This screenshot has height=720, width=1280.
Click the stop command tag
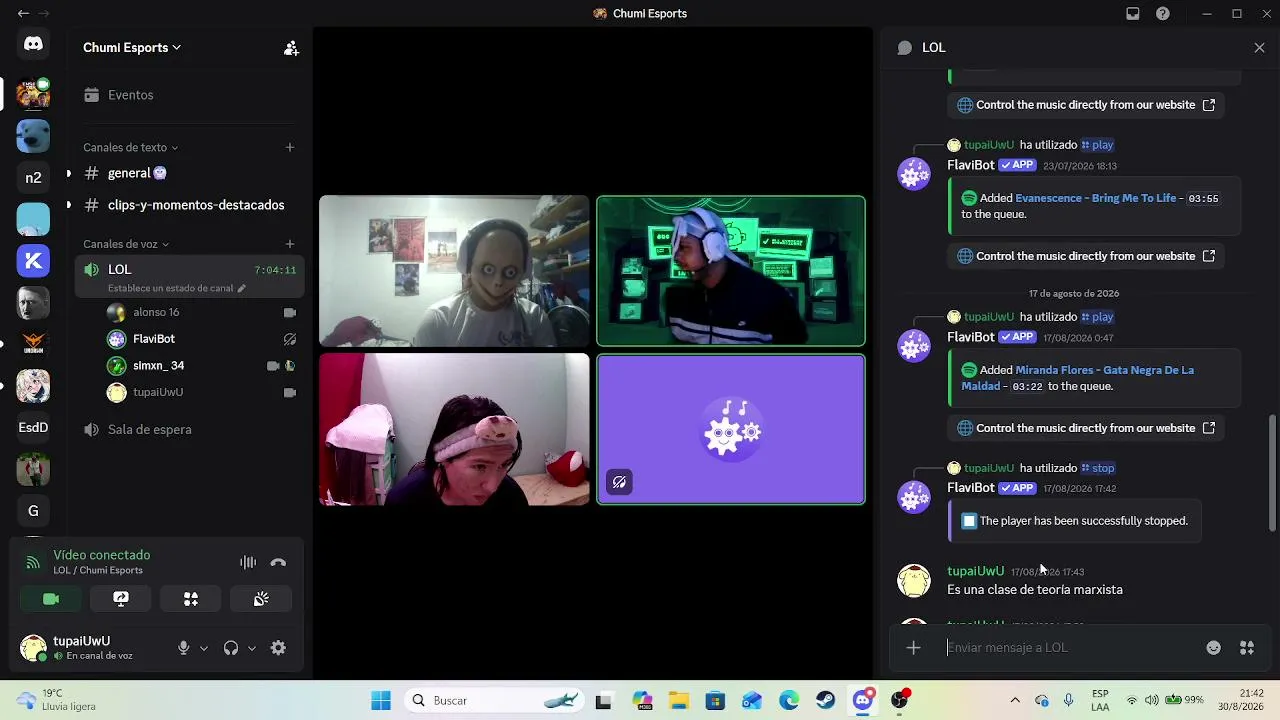(1098, 468)
